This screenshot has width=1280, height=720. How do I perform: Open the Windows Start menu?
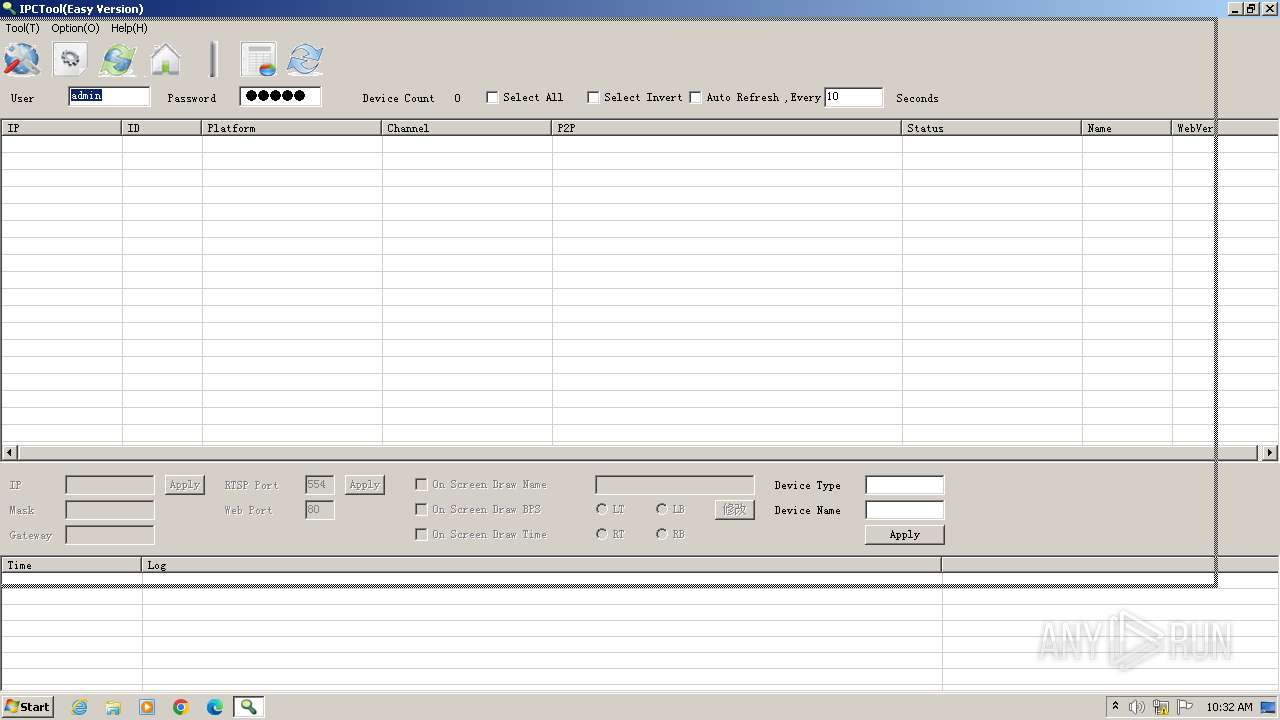(27, 707)
